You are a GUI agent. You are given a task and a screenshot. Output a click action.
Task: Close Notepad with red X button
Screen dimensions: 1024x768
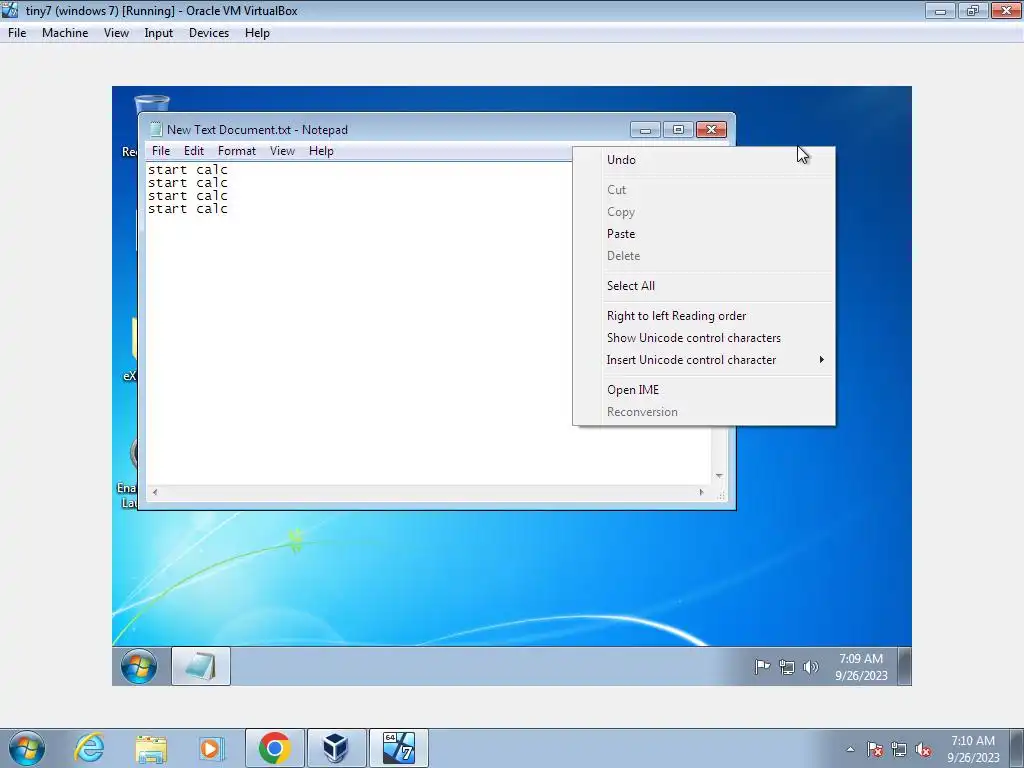point(711,129)
